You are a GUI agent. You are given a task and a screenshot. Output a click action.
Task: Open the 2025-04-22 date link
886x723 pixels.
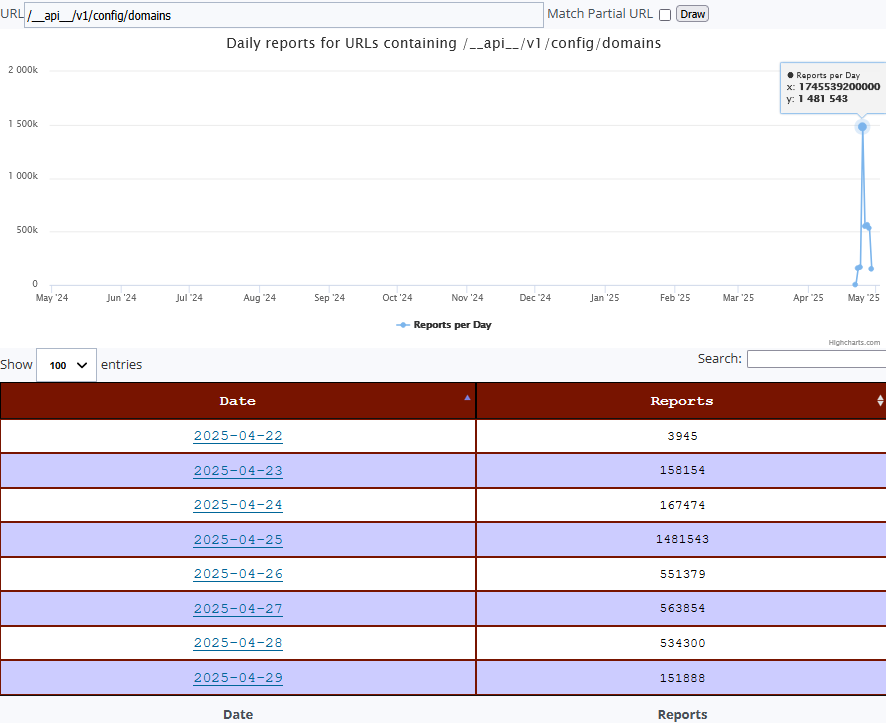pyautogui.click(x=238, y=436)
